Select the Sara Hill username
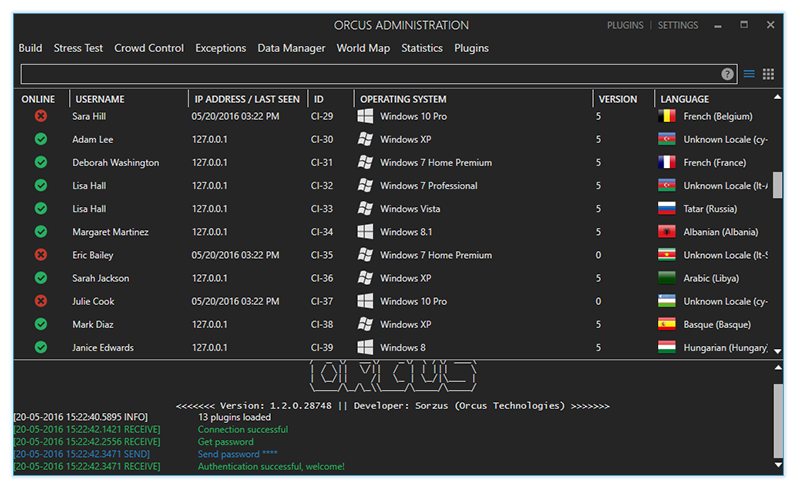The height and width of the screenshot is (492, 800). (89, 116)
